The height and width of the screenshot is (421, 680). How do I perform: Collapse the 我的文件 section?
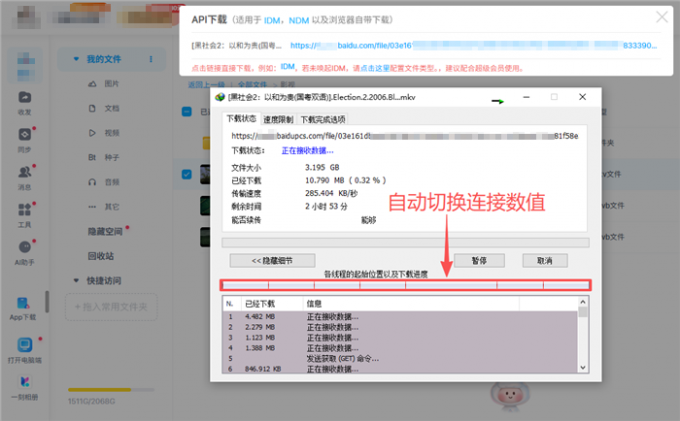tap(76, 59)
